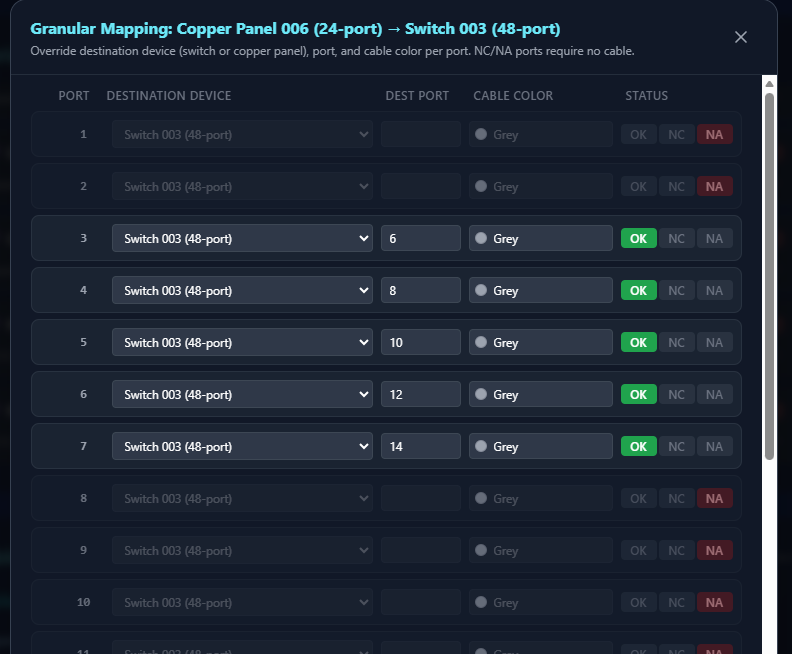This screenshot has width=792, height=654.
Task: Set port 7 status to NA
Action: pos(714,446)
